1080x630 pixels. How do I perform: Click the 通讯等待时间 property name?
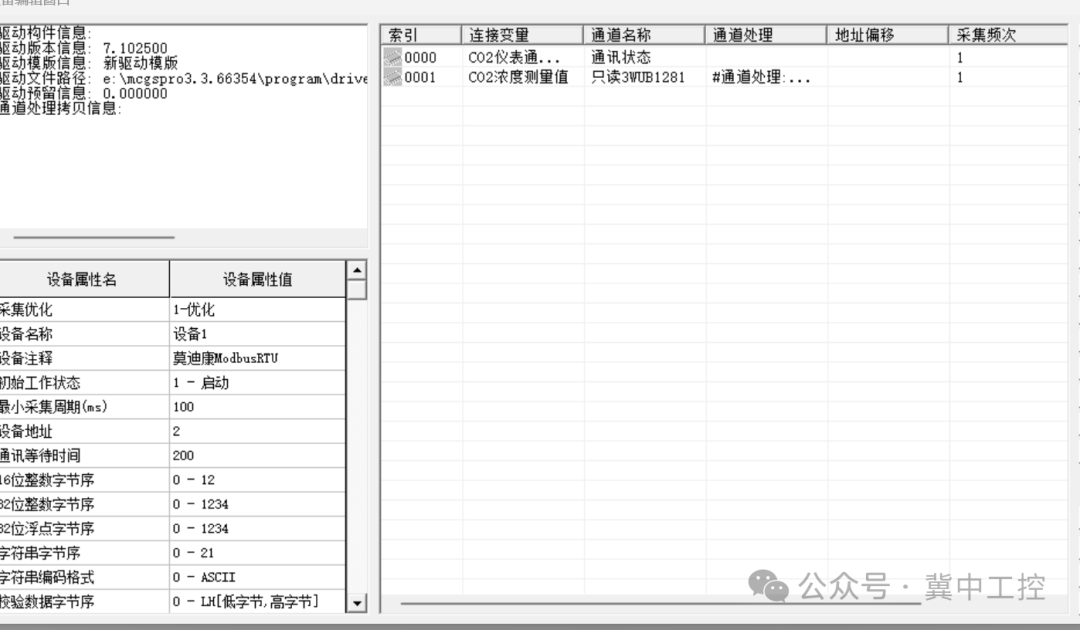point(84,456)
